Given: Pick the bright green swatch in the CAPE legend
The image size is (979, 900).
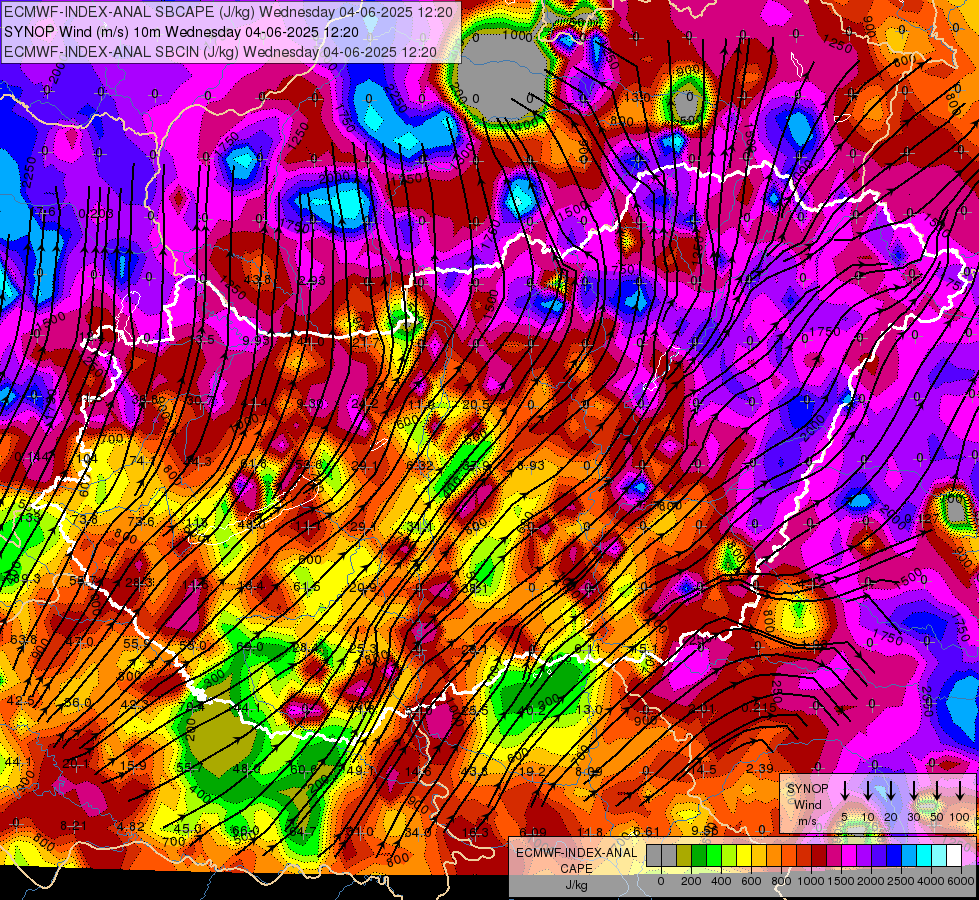Looking at the screenshot, I should click(x=714, y=855).
